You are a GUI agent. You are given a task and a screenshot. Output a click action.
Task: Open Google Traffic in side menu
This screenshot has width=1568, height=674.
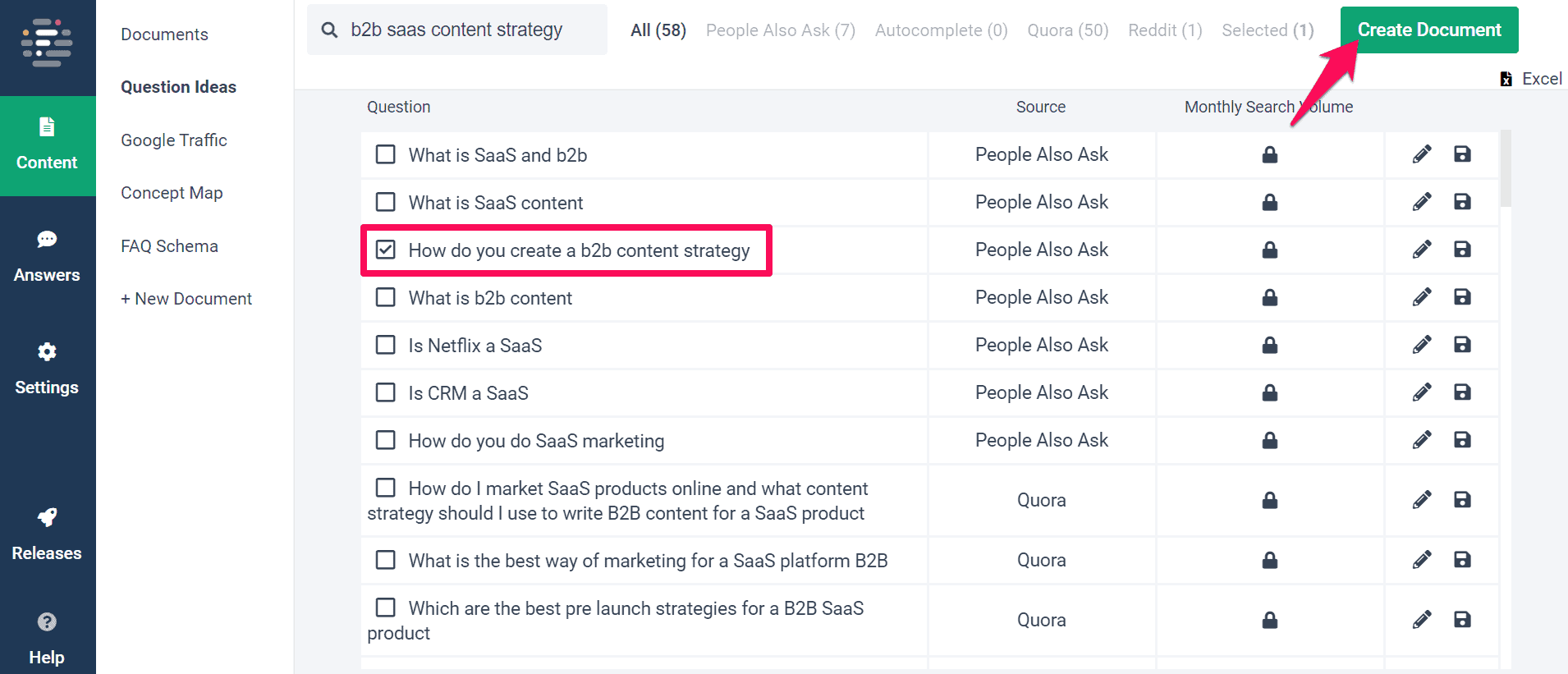tap(174, 140)
